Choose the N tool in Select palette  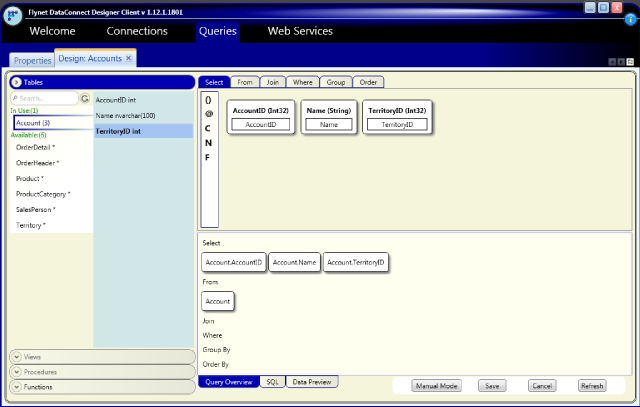click(208, 143)
